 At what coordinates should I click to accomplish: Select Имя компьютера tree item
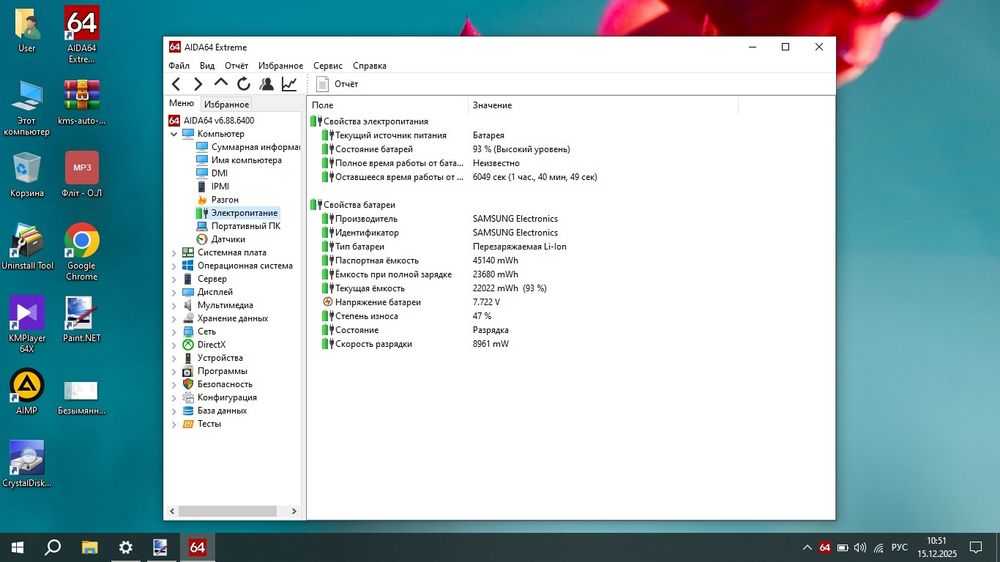(x=239, y=160)
